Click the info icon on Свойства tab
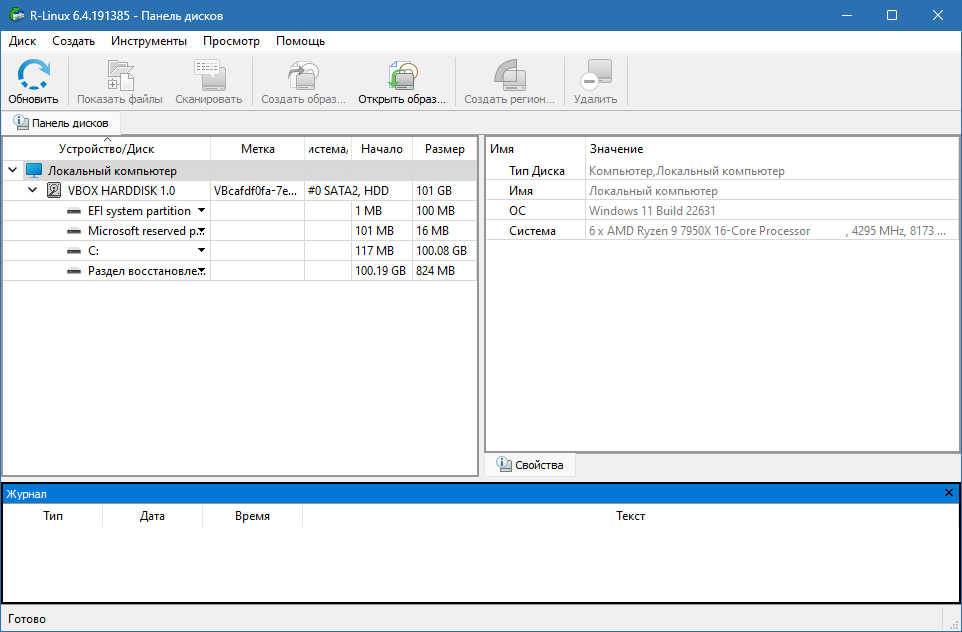 pyautogui.click(x=504, y=464)
